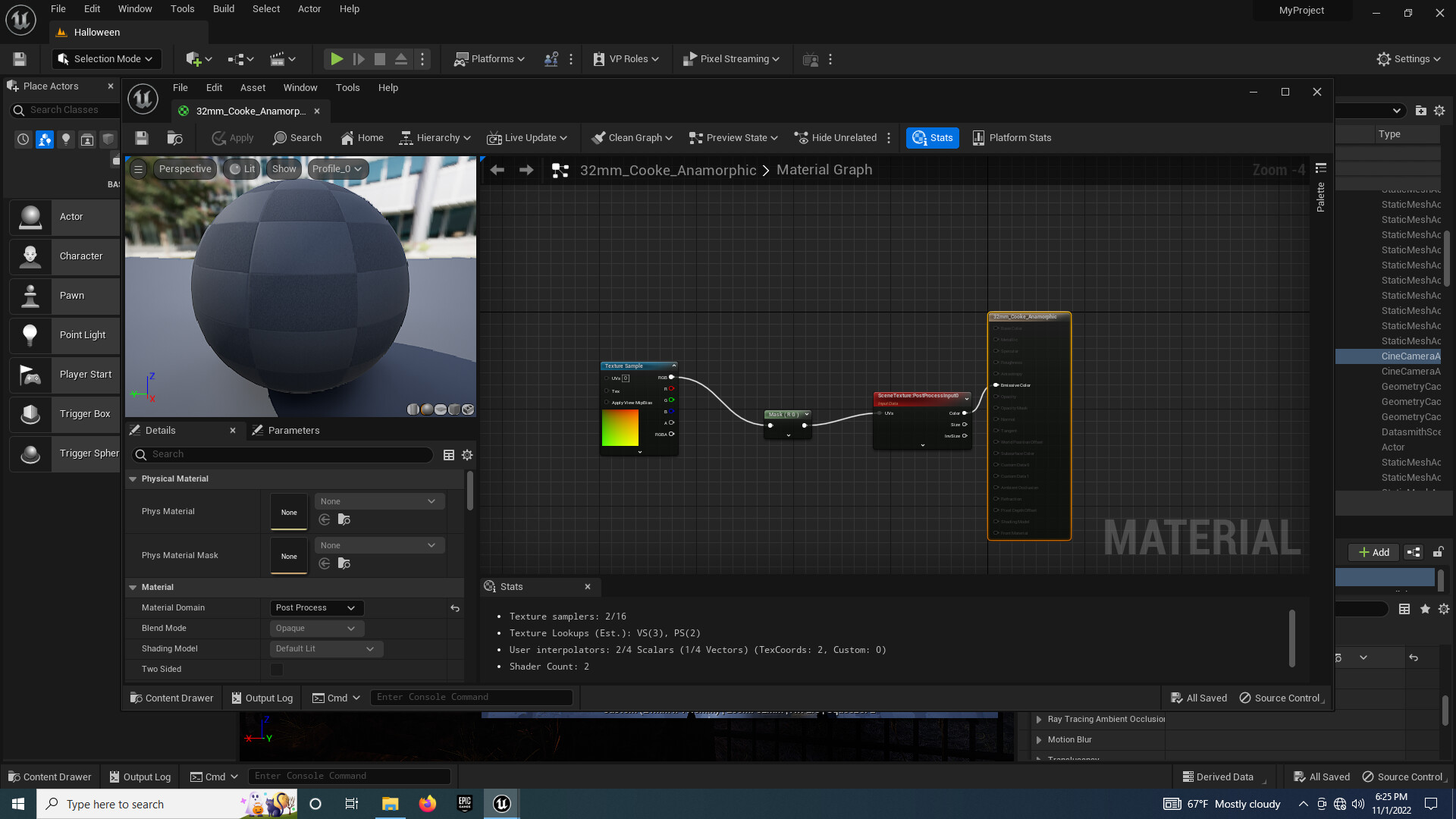Click the Home toolbar icon
Viewport: 1456px width, 819px height.
click(362, 138)
